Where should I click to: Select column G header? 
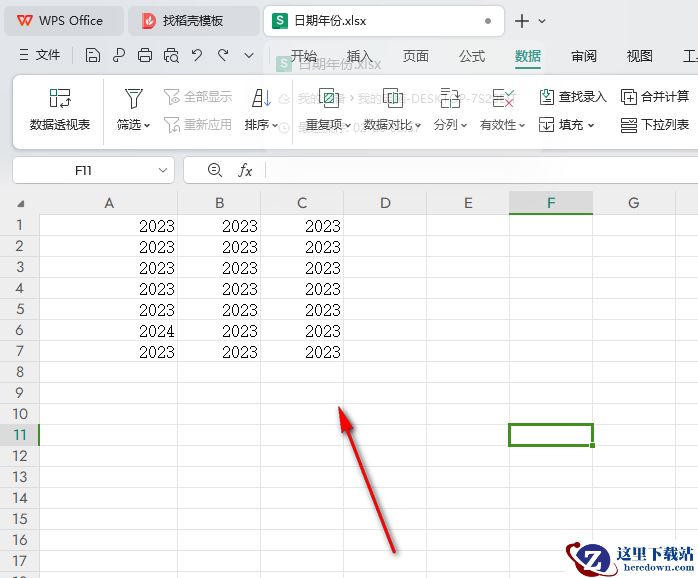(x=634, y=203)
